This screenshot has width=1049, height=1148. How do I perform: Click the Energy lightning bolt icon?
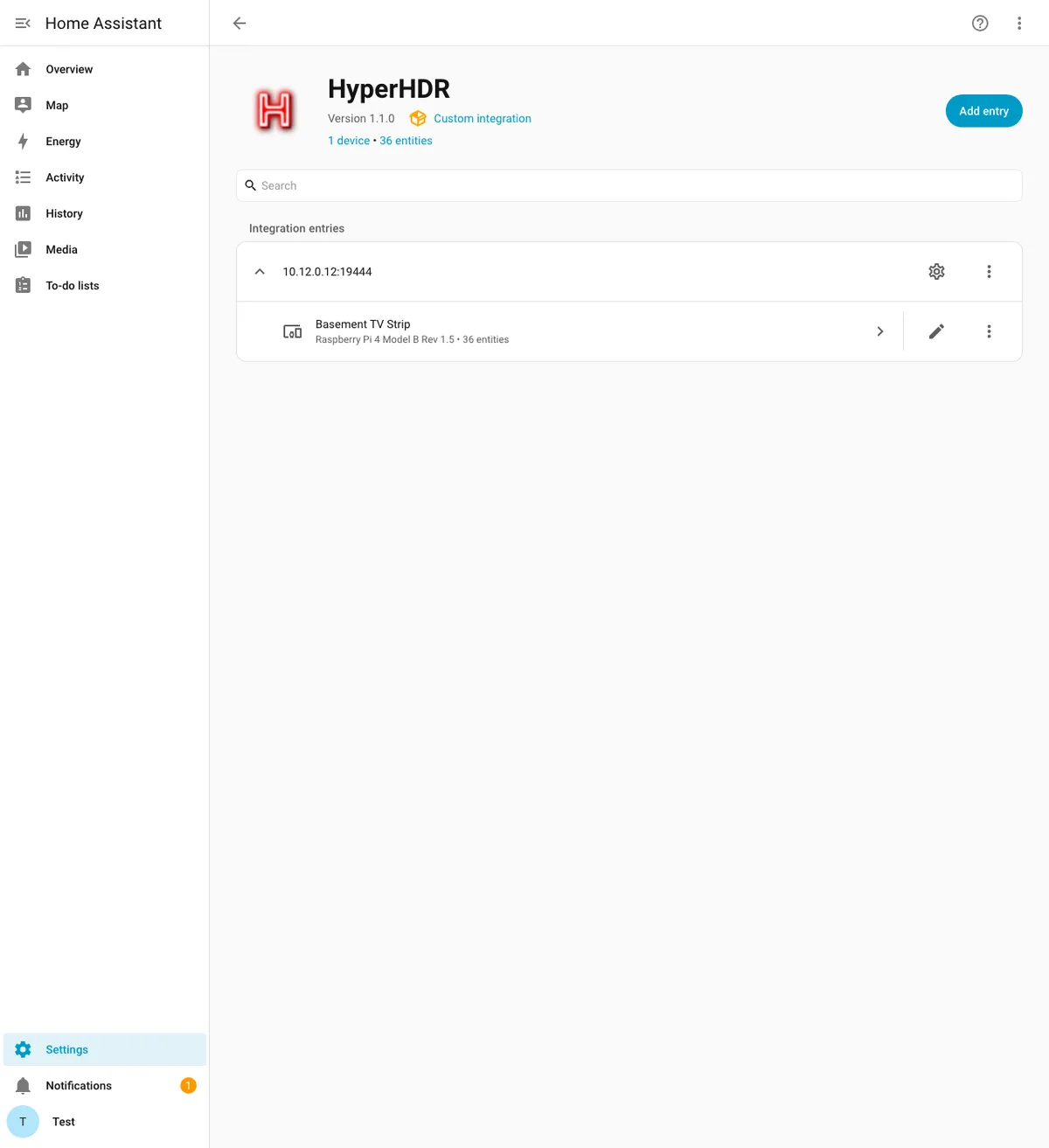pos(24,141)
